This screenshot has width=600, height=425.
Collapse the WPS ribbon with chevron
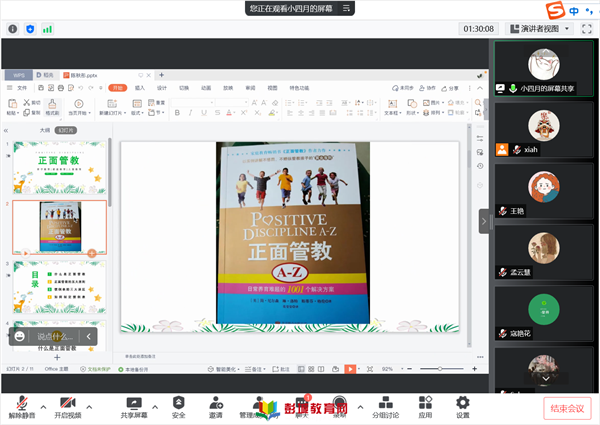coord(480,88)
